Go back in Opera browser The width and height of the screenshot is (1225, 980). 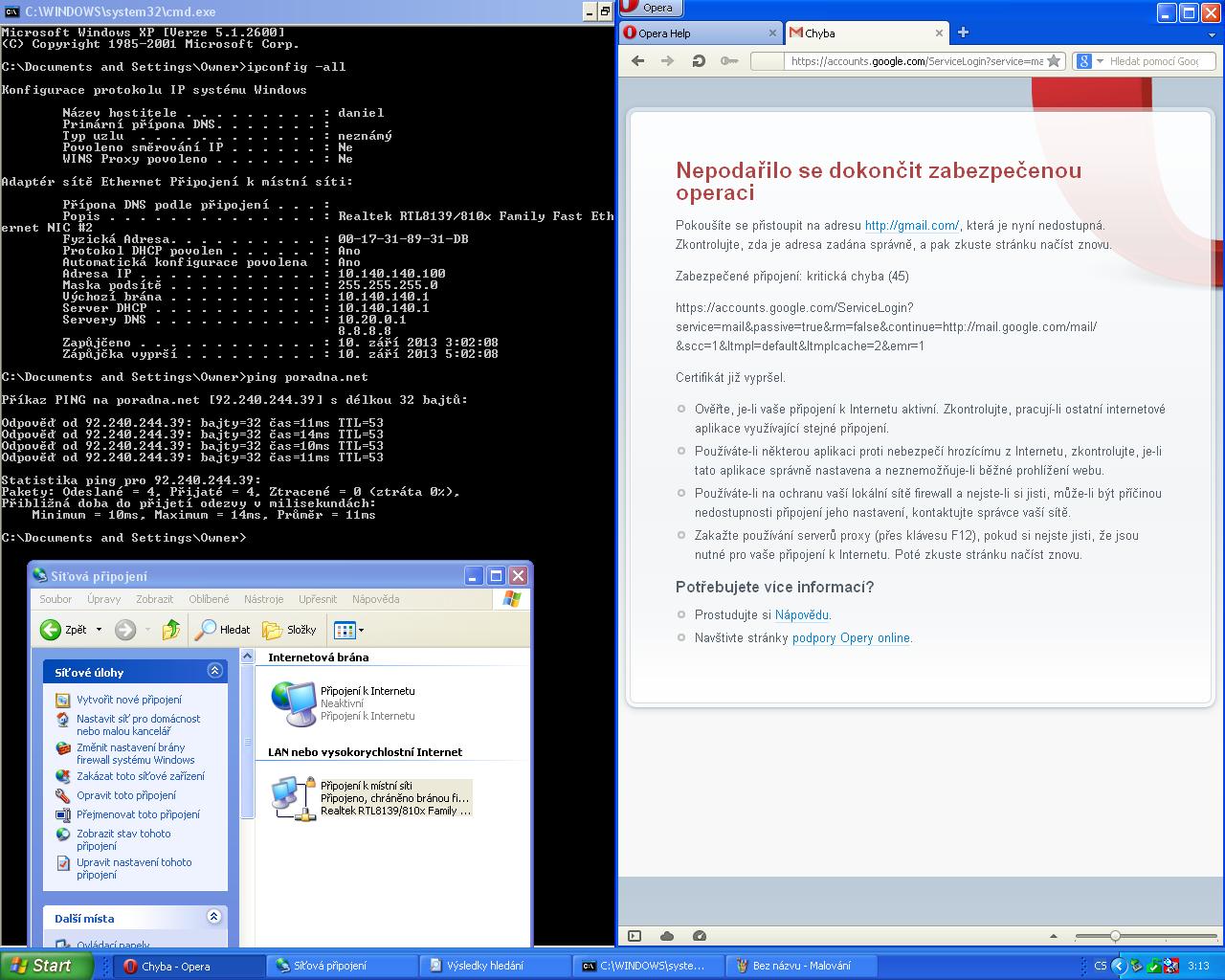[638, 60]
